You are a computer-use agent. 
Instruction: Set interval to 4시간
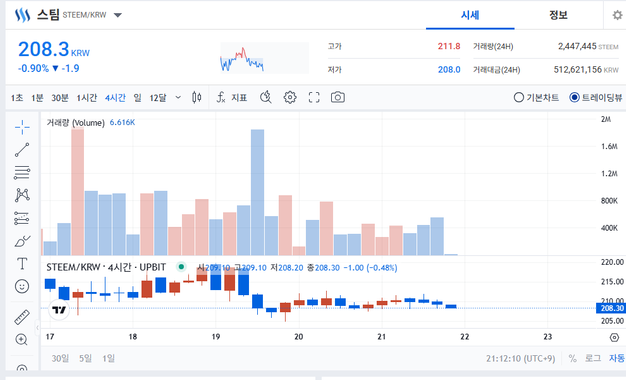[x=115, y=98]
